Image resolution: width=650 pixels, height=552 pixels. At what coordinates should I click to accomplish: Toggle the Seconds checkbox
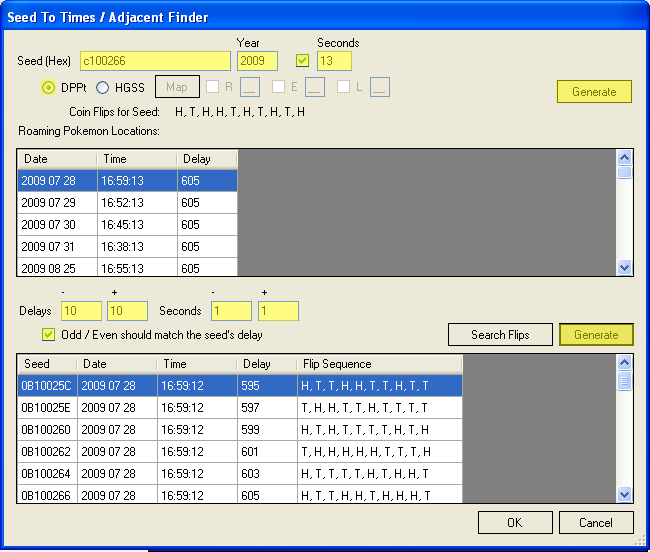click(x=303, y=61)
